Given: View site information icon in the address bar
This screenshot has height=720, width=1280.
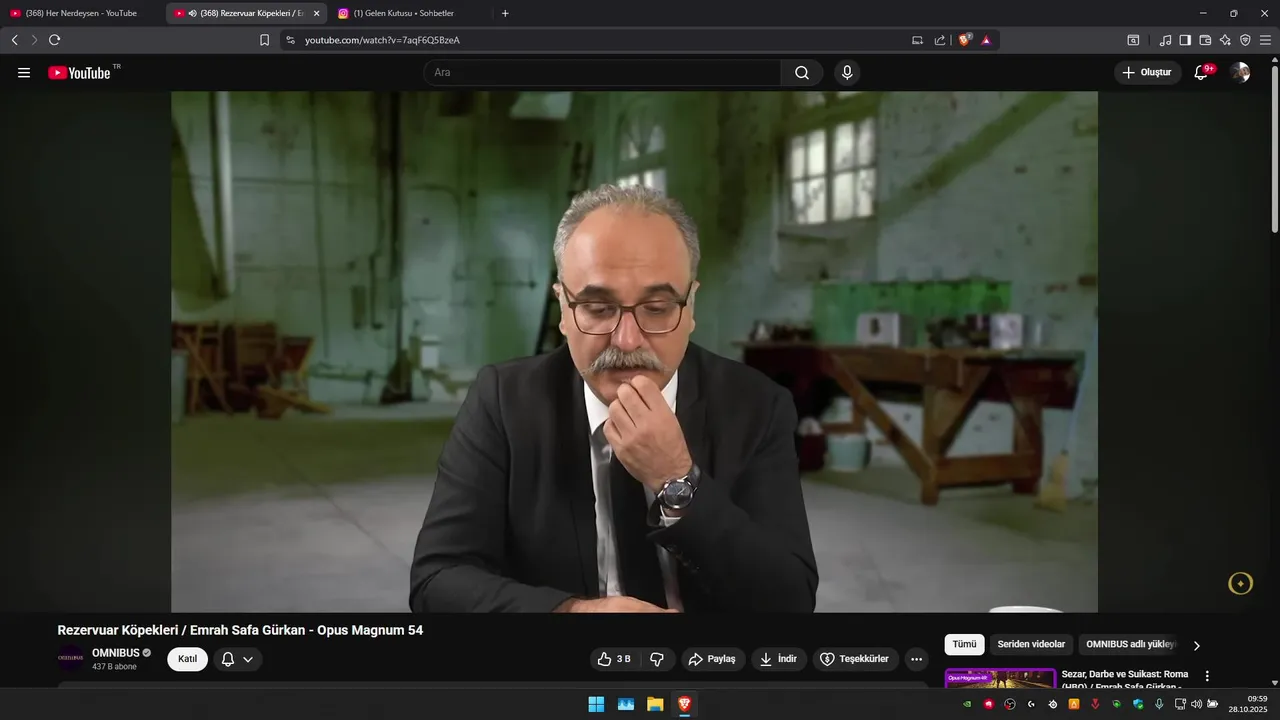Looking at the screenshot, I should coord(291,40).
